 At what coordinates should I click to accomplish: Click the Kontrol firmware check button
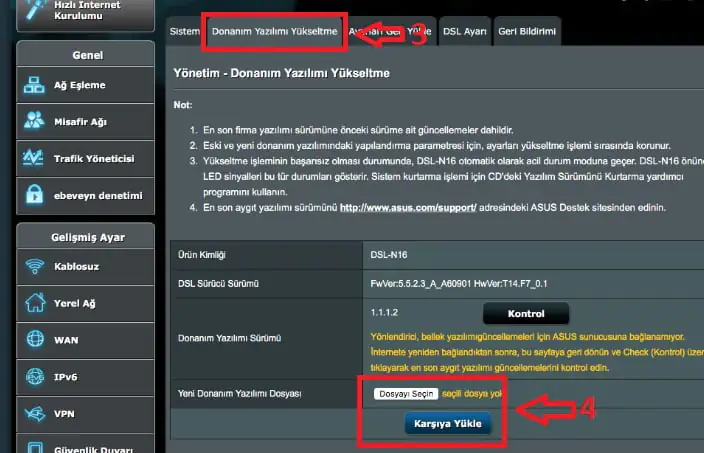click(526, 313)
